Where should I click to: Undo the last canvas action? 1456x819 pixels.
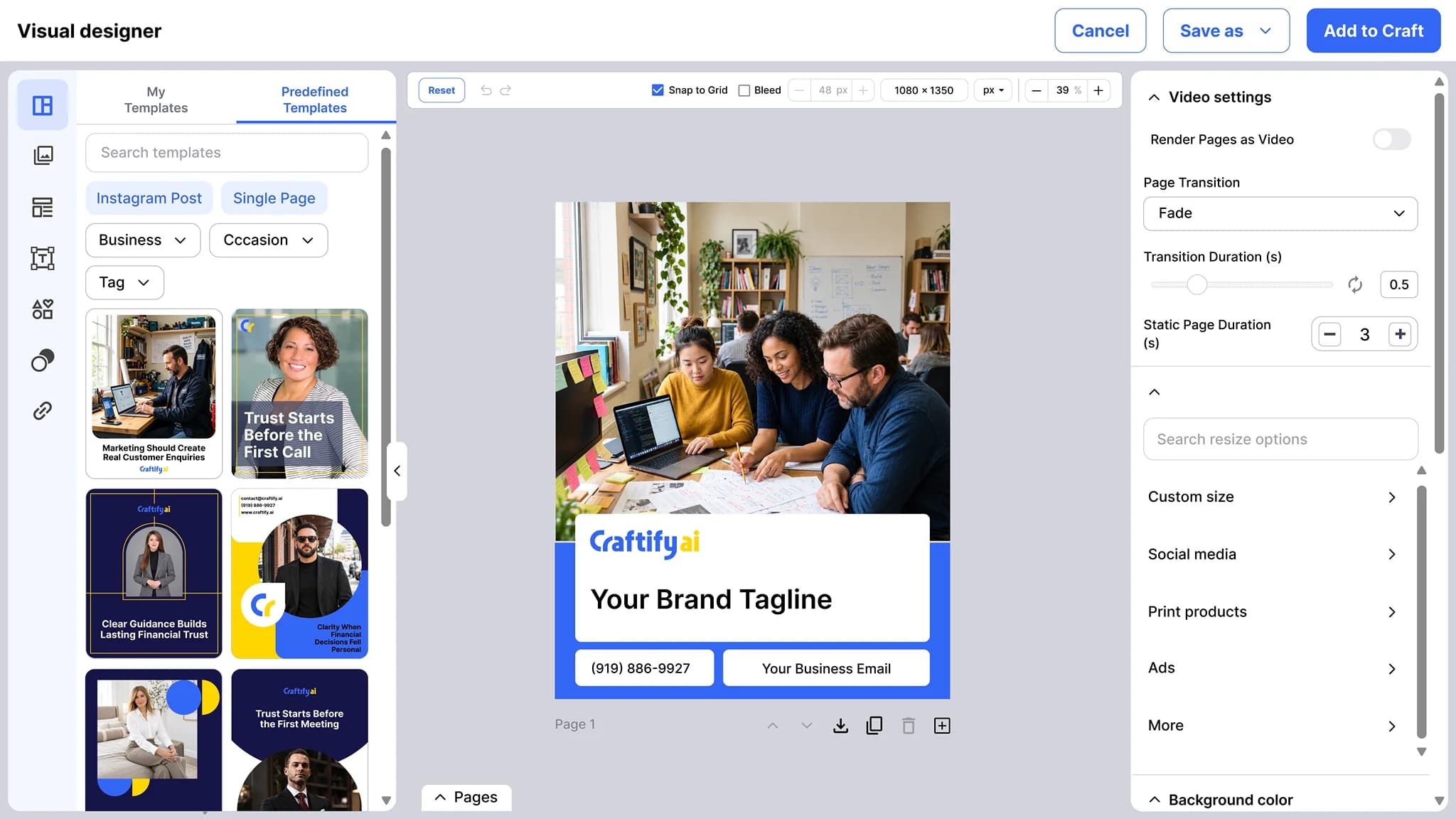click(486, 90)
